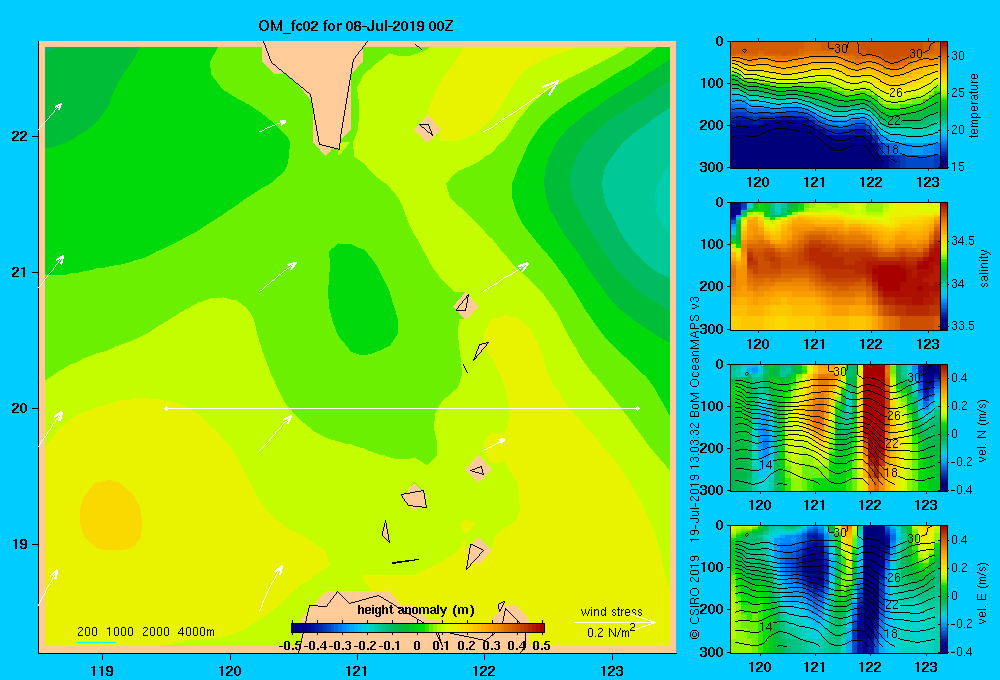1000x680 pixels.
Task: Click the wind stress reference arrow in the legend
Action: (615, 622)
